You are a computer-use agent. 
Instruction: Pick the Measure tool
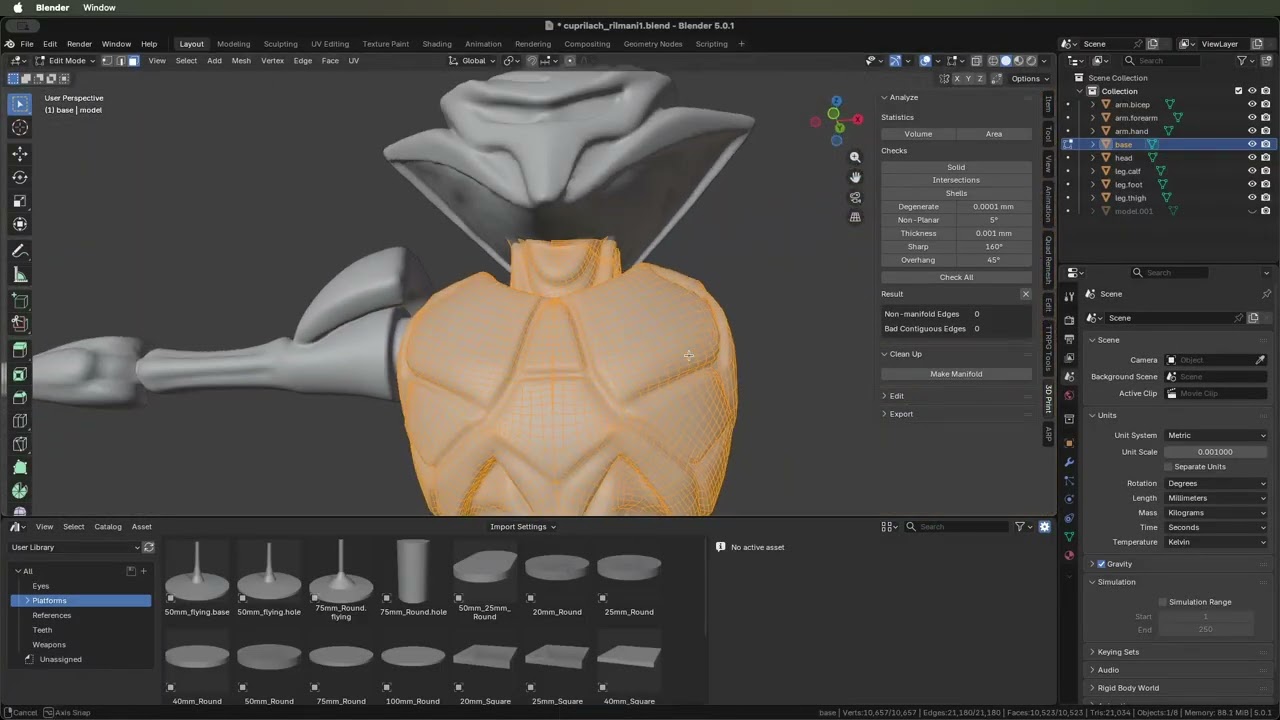20,275
